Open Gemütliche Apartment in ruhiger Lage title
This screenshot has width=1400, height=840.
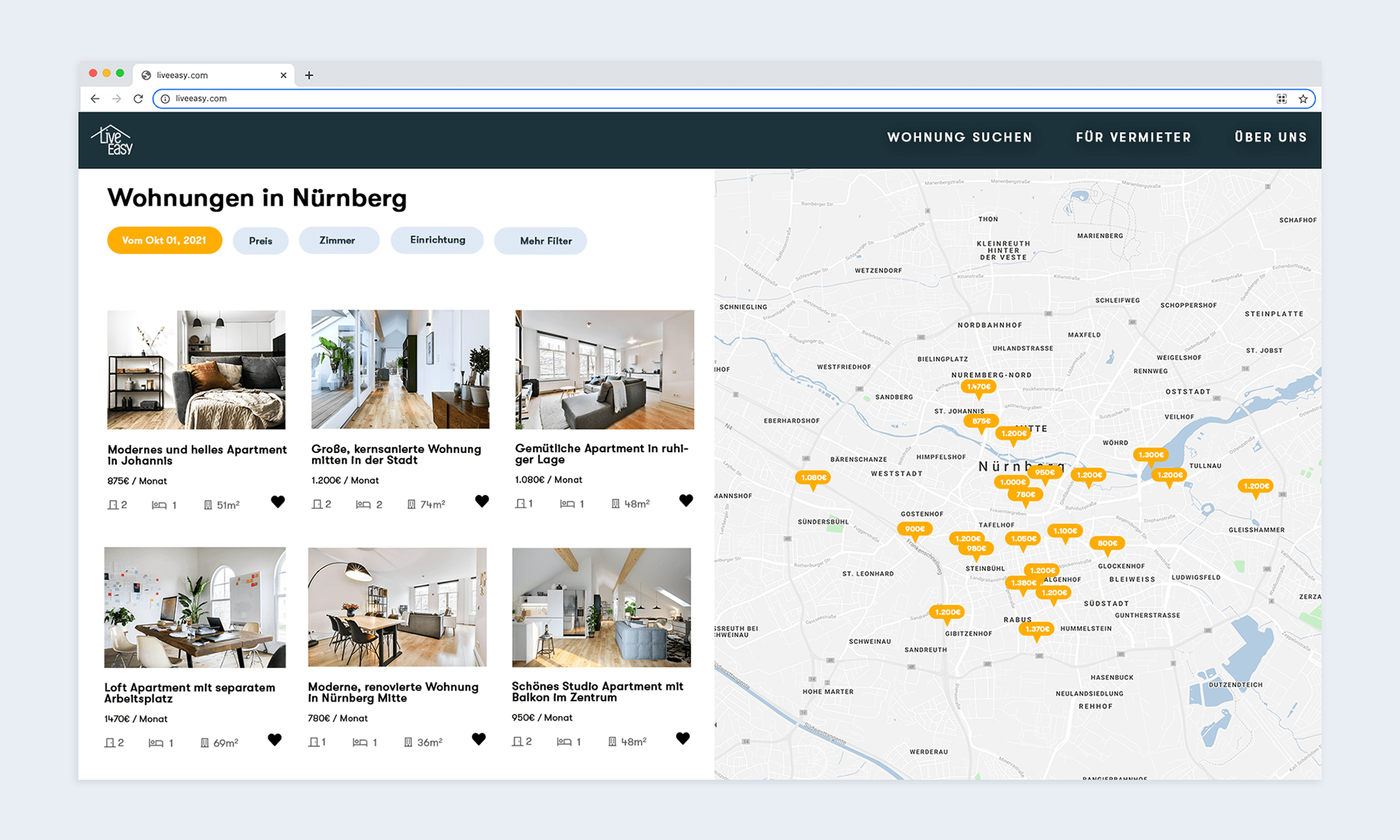click(x=602, y=454)
